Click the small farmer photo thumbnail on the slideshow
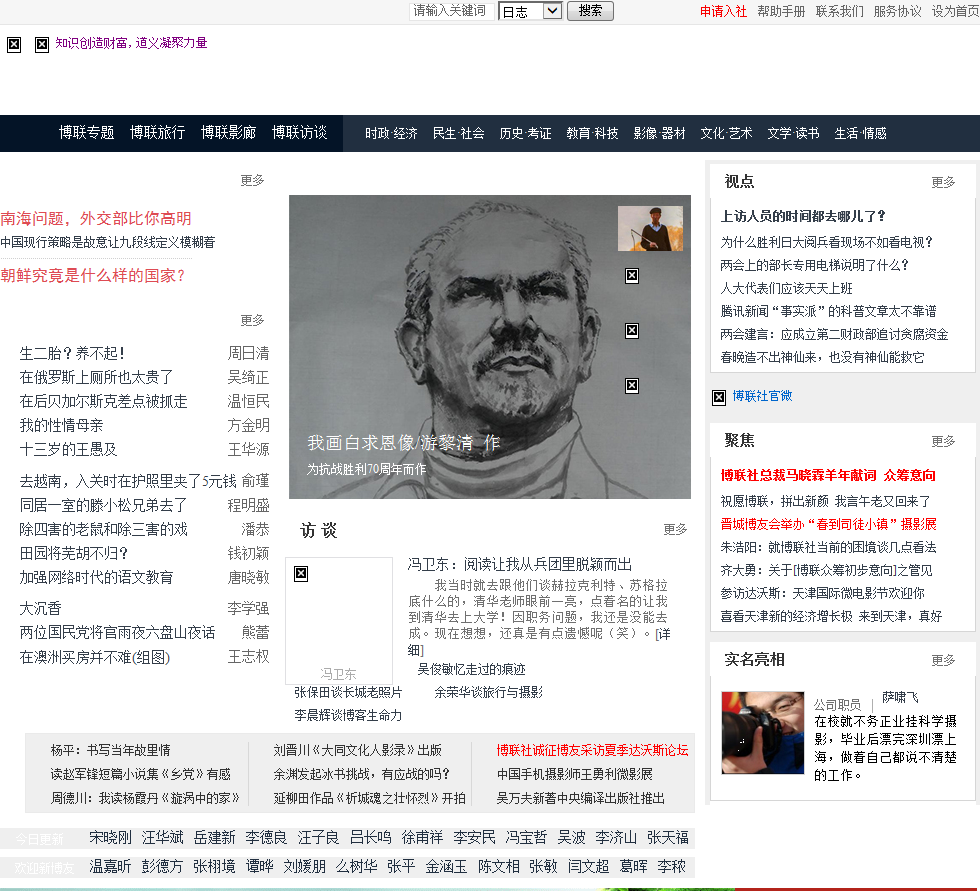This screenshot has width=980, height=891. 650,229
